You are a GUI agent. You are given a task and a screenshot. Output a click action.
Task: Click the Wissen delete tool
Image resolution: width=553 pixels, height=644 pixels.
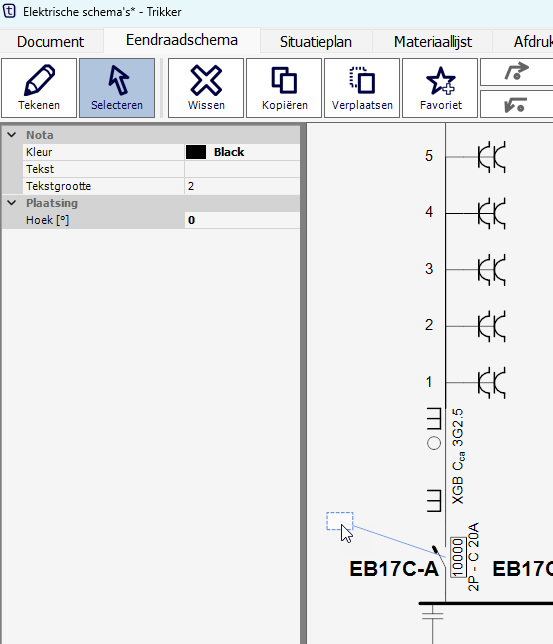click(x=206, y=88)
